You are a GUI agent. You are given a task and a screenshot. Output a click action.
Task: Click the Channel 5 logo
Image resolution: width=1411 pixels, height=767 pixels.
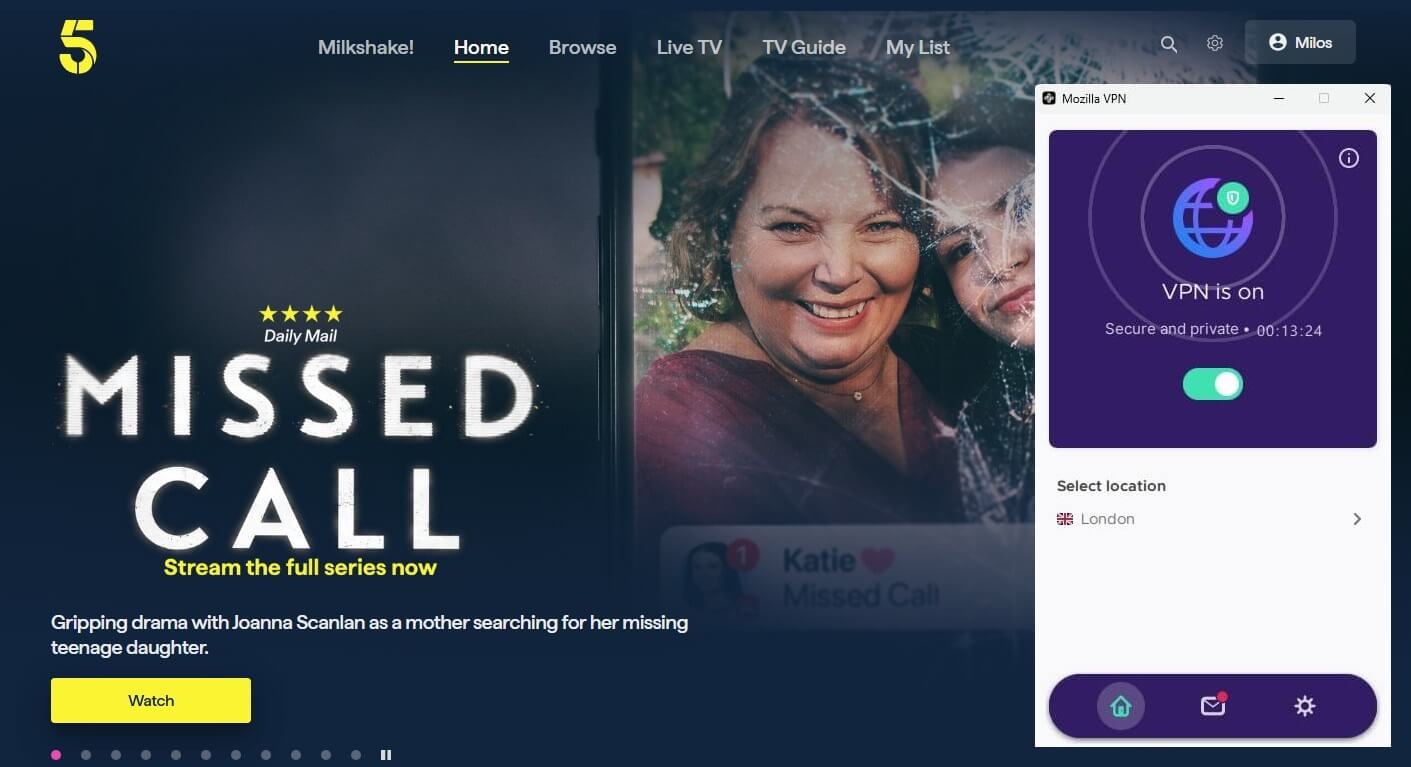click(77, 47)
